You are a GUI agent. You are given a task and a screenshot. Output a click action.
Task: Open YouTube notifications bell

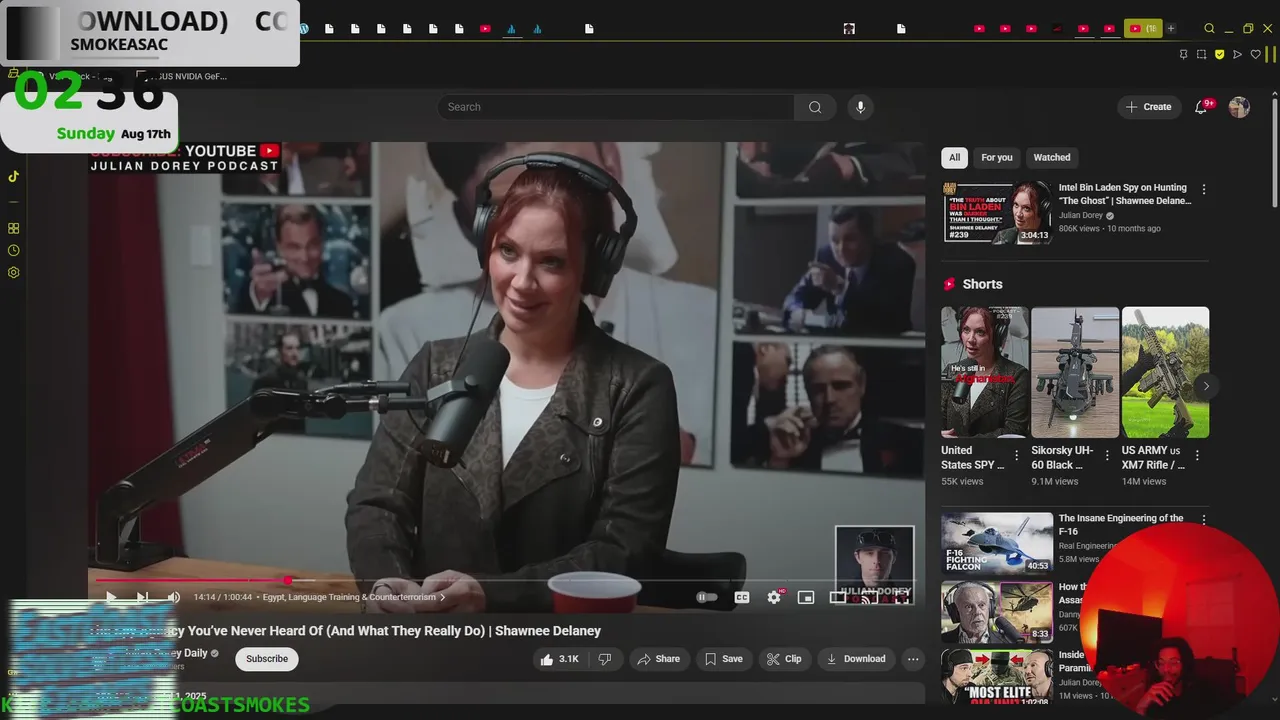[1202, 107]
